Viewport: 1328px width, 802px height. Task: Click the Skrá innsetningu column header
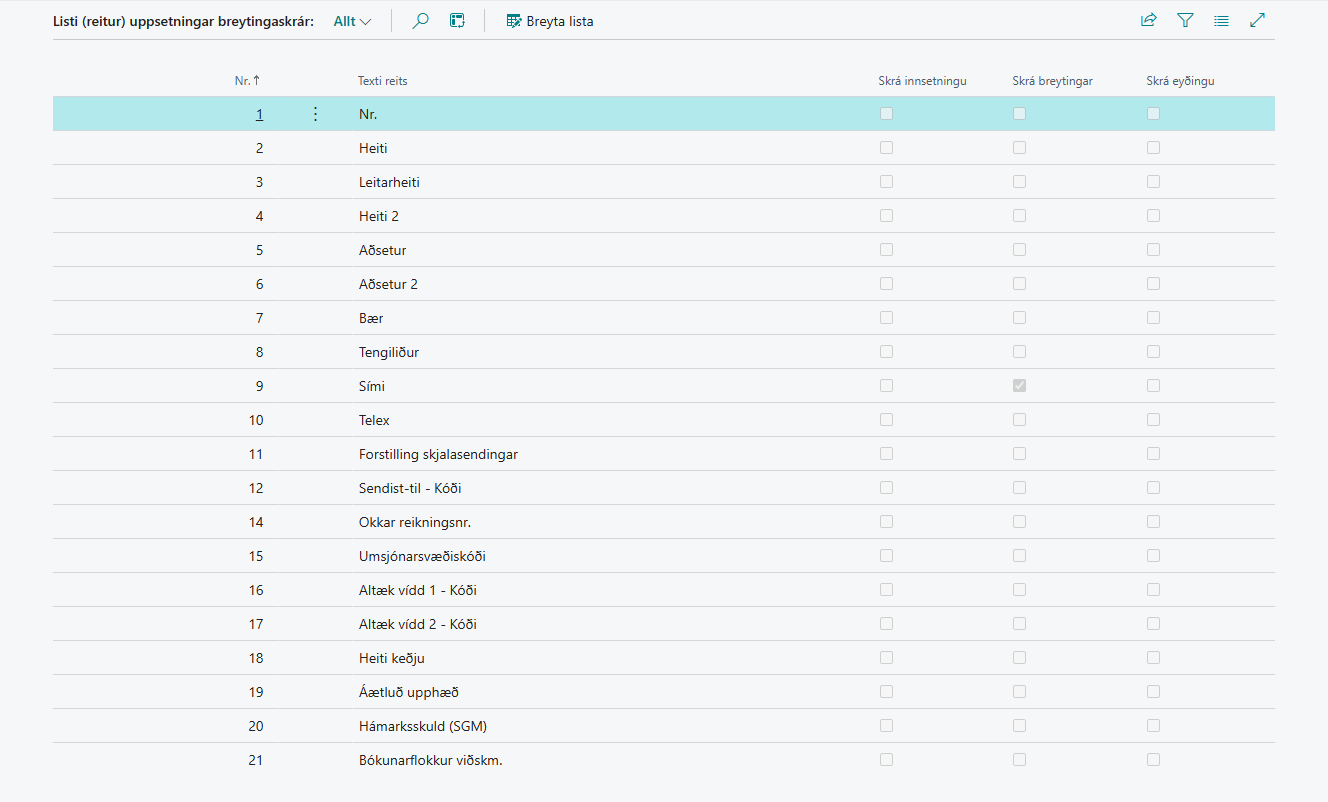pos(922,81)
